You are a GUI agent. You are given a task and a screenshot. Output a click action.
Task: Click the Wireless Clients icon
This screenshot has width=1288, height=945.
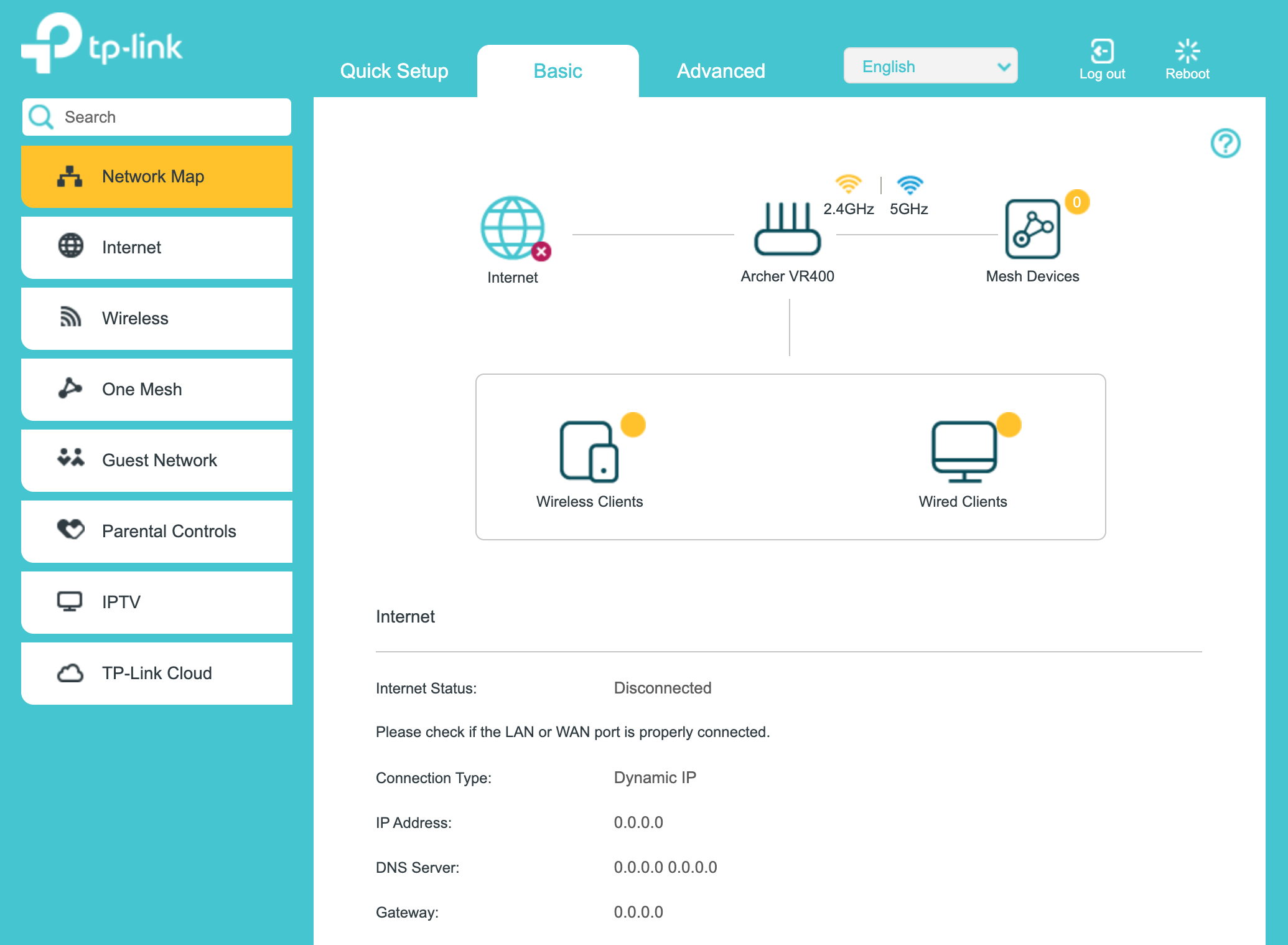click(x=589, y=452)
